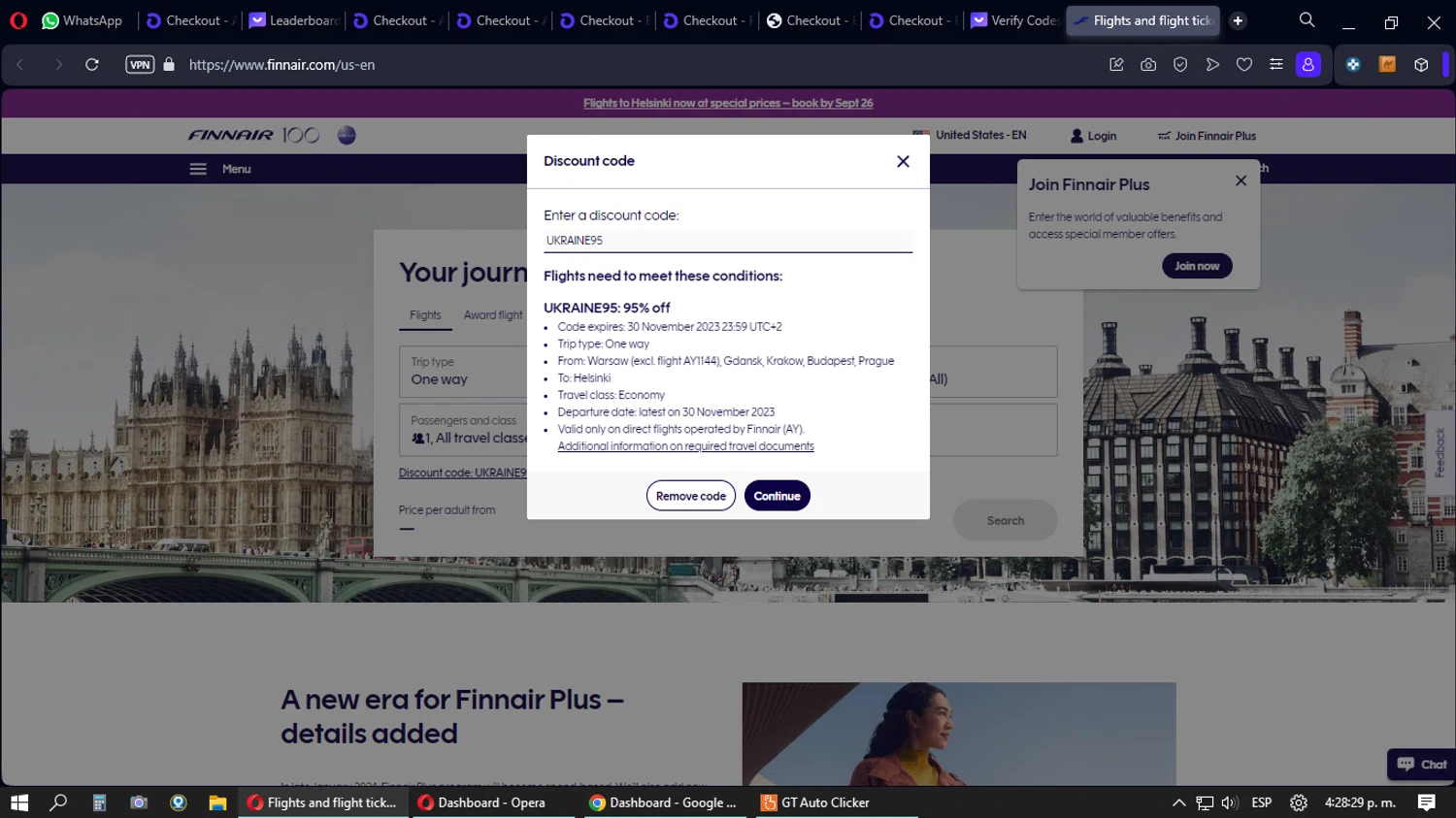Open the Feedback side tab

tap(1439, 452)
